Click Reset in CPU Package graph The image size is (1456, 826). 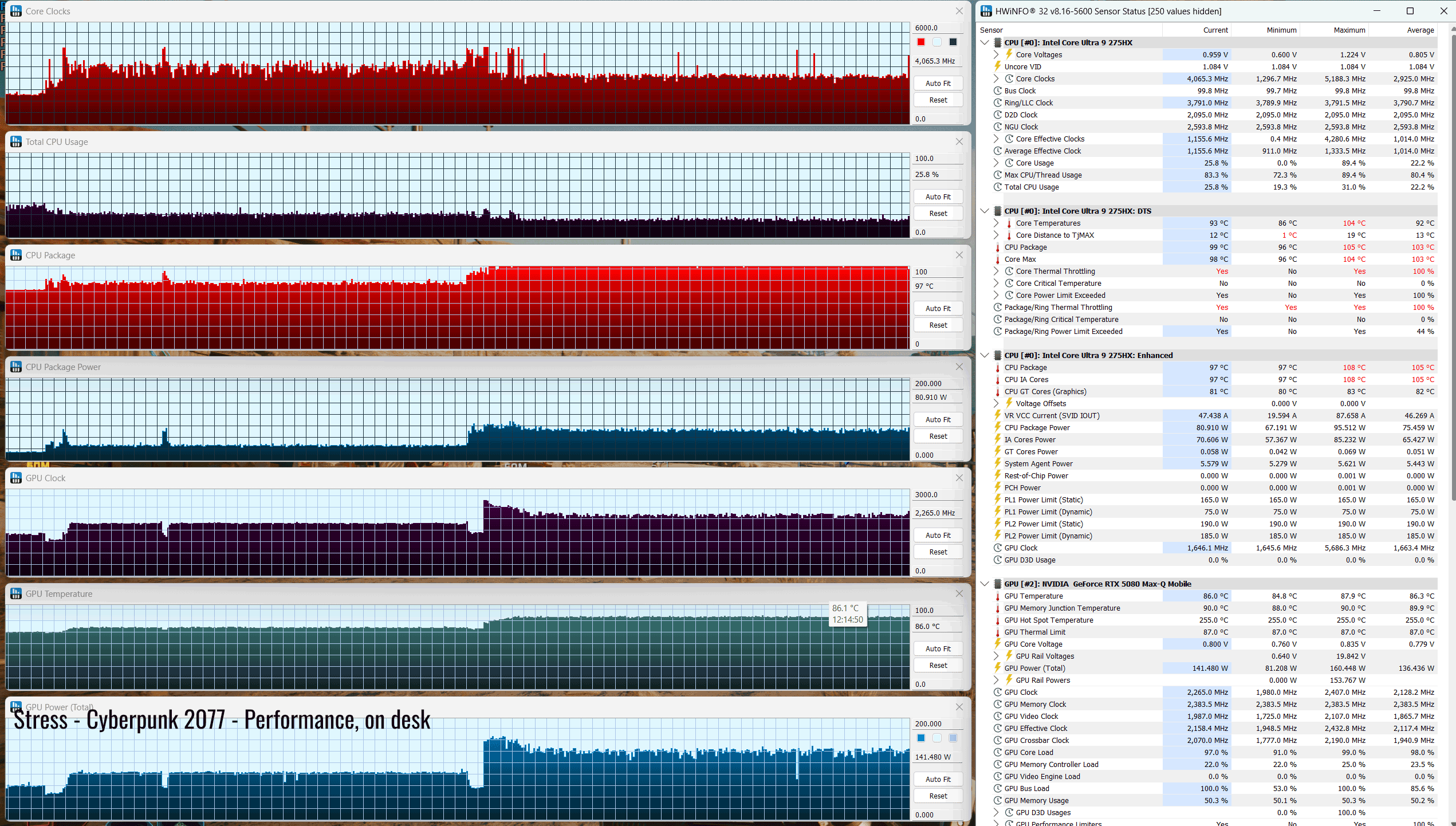click(938, 325)
